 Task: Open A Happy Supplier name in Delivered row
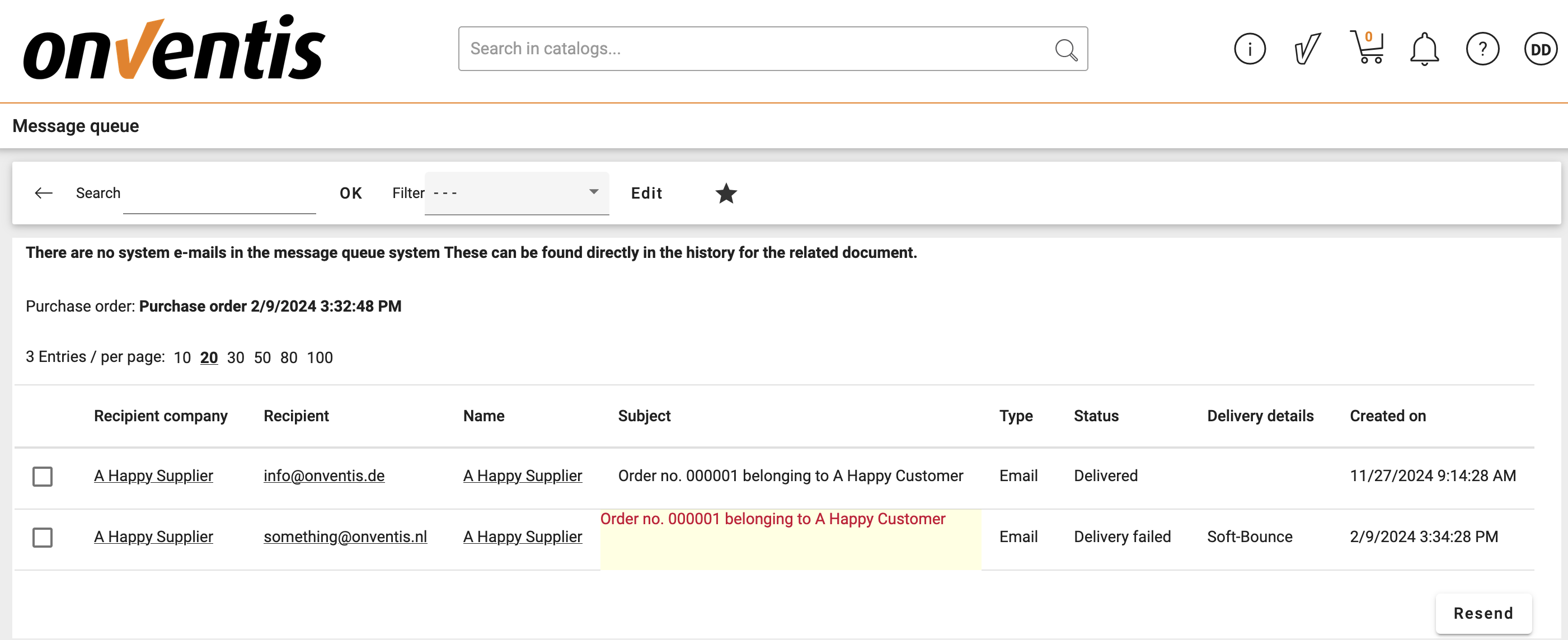[x=522, y=476]
